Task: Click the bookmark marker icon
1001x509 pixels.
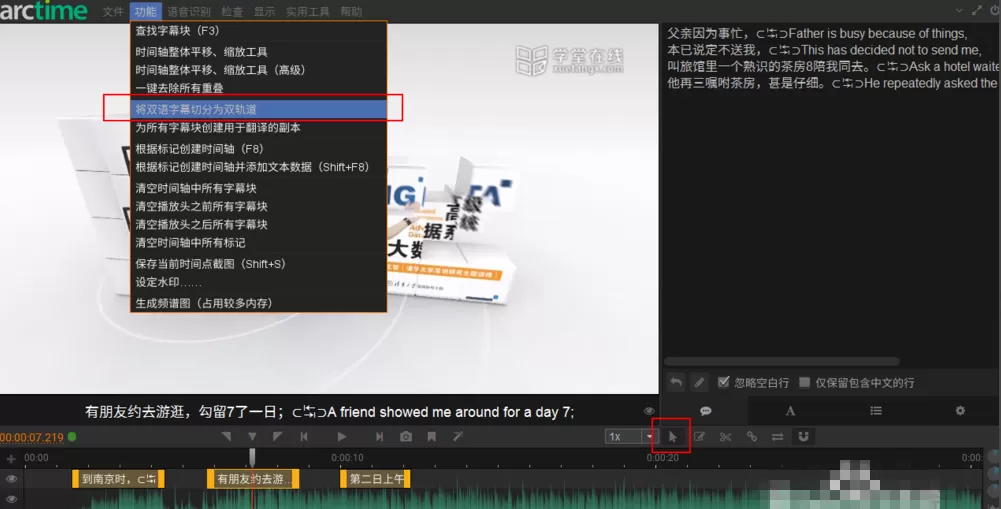Action: click(432, 437)
